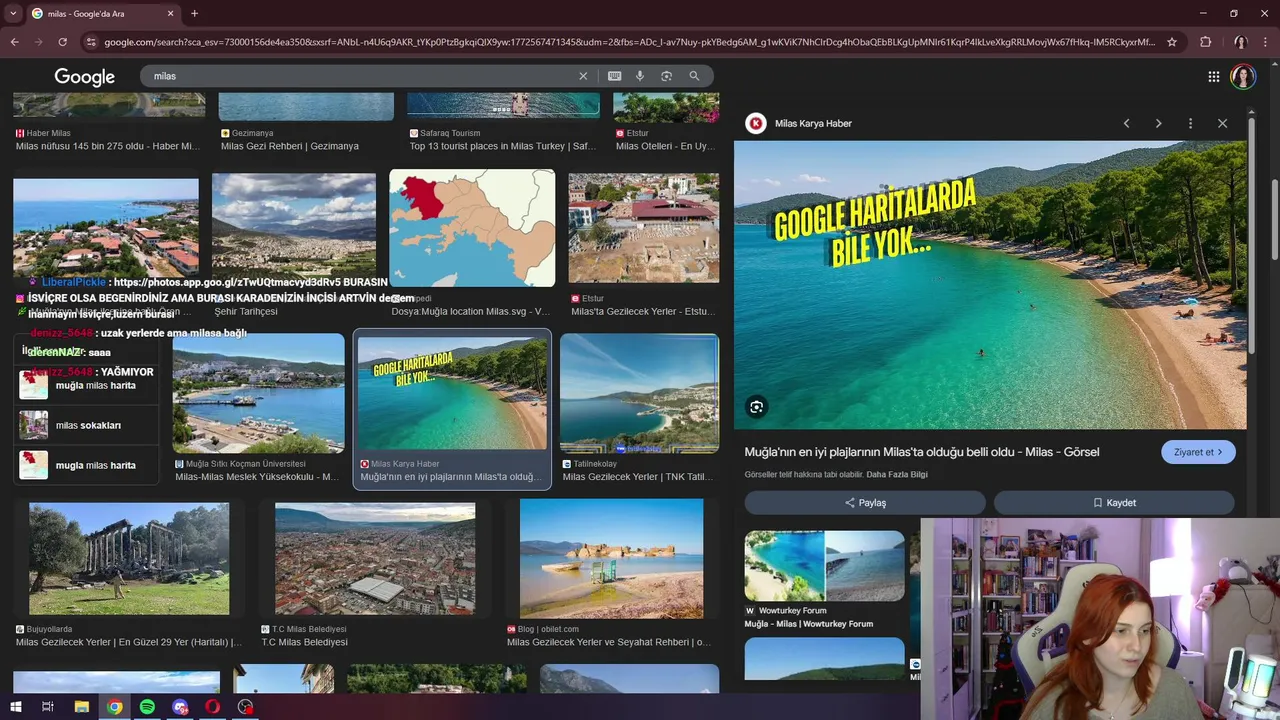Open the obilet.com beach rocks thumbnail
The image size is (1280, 720).
point(611,559)
